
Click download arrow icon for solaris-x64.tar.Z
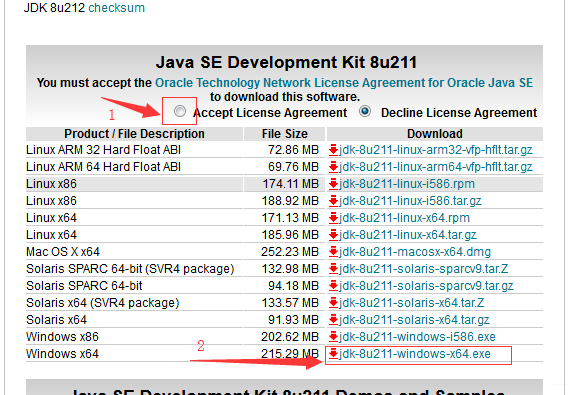333,303
